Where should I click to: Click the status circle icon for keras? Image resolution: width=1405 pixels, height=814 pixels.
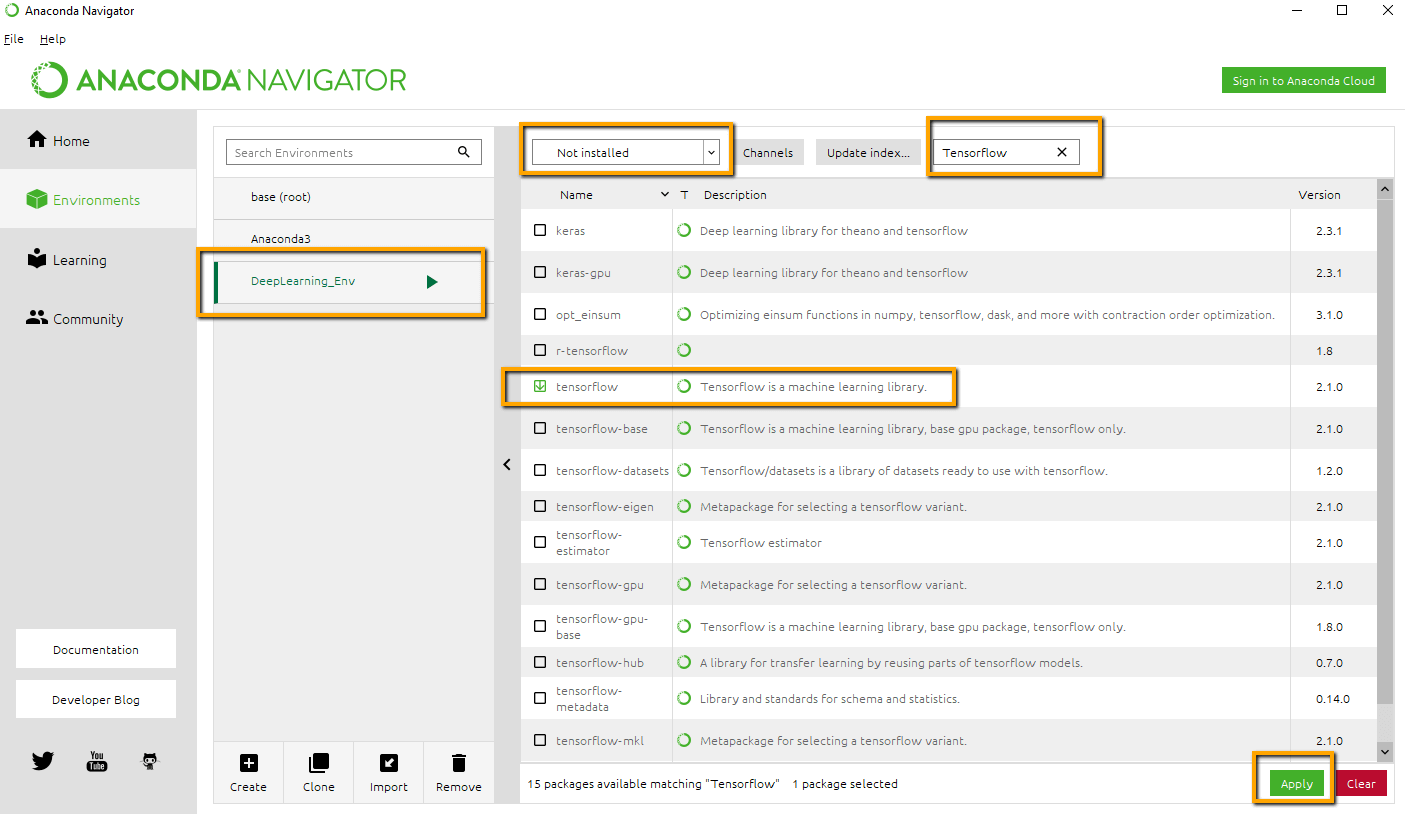(684, 230)
